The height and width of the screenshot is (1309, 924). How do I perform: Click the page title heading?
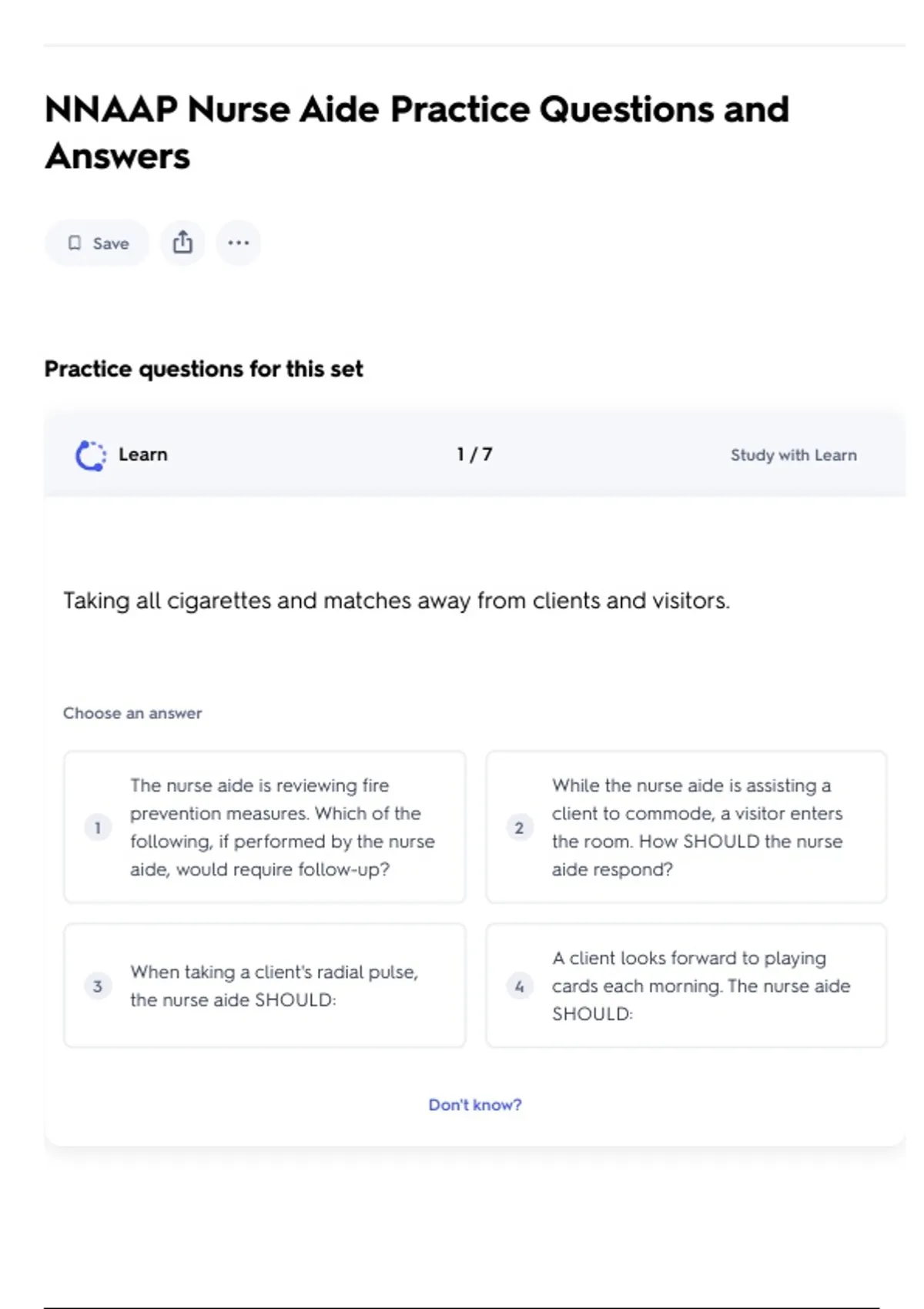pyautogui.click(x=417, y=132)
